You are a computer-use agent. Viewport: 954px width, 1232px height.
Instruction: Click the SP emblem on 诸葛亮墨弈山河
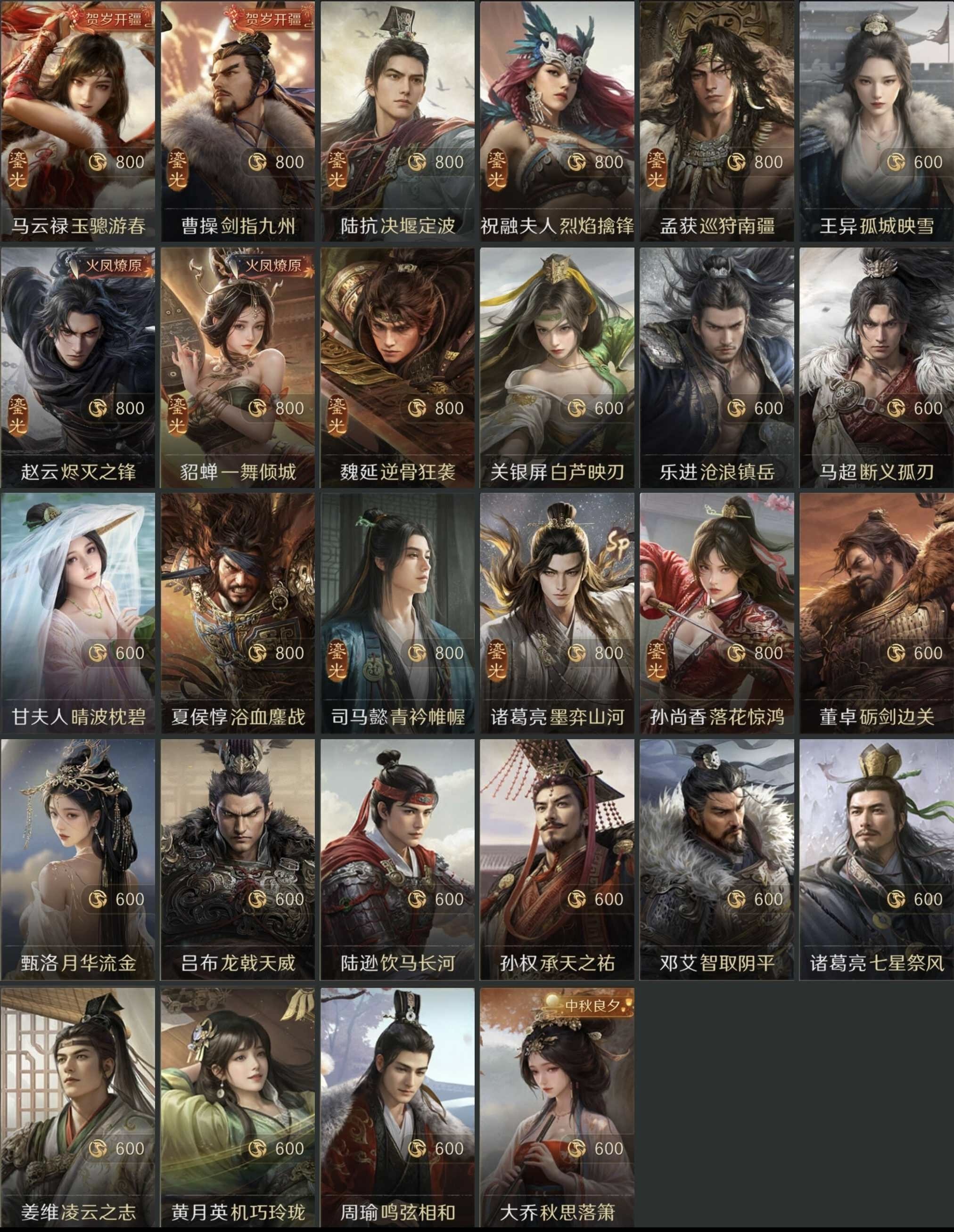pos(617,545)
